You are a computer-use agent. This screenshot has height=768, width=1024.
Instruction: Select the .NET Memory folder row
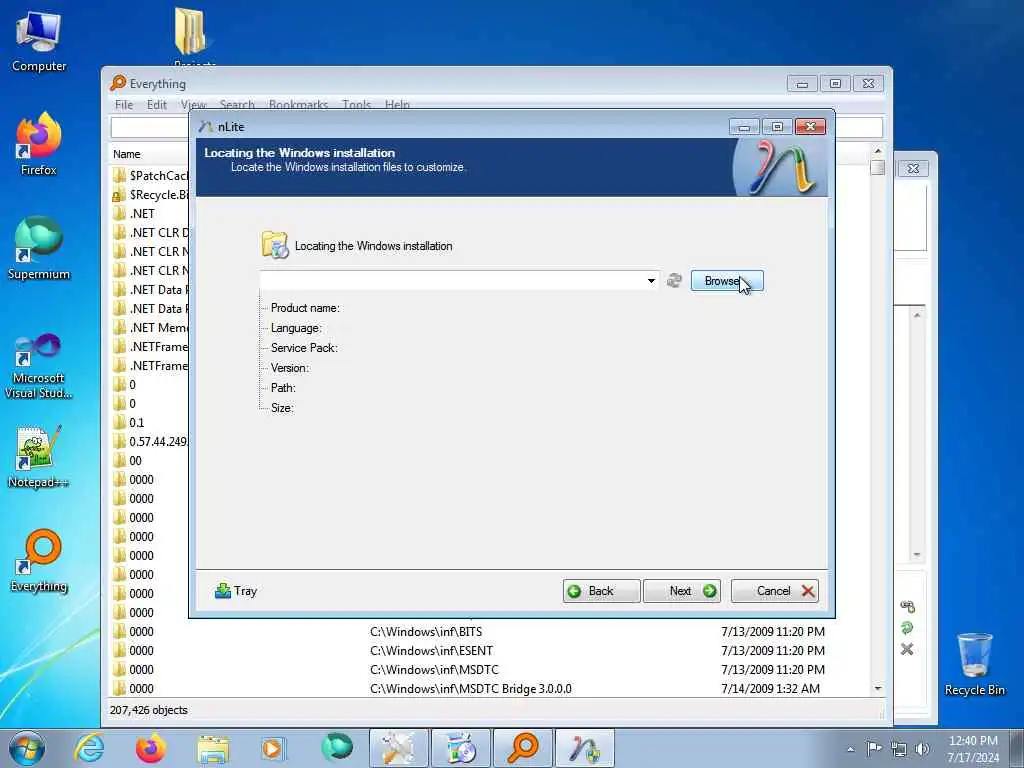[x=150, y=328]
